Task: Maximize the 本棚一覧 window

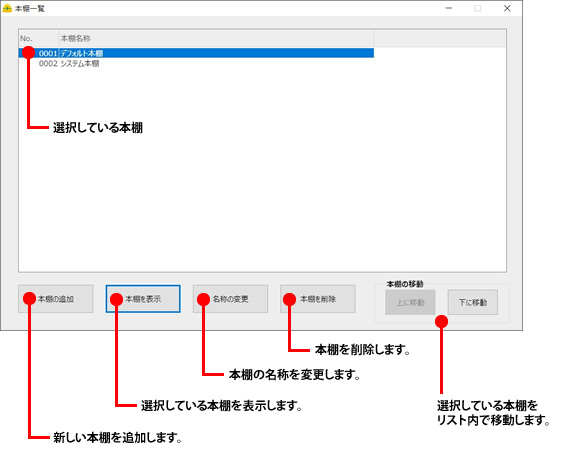Action: click(x=478, y=8)
